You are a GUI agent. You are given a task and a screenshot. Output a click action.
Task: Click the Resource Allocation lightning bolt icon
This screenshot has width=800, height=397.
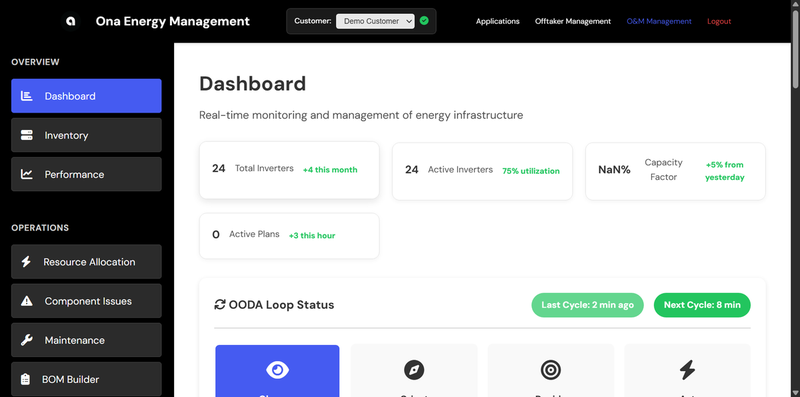[x=26, y=262]
